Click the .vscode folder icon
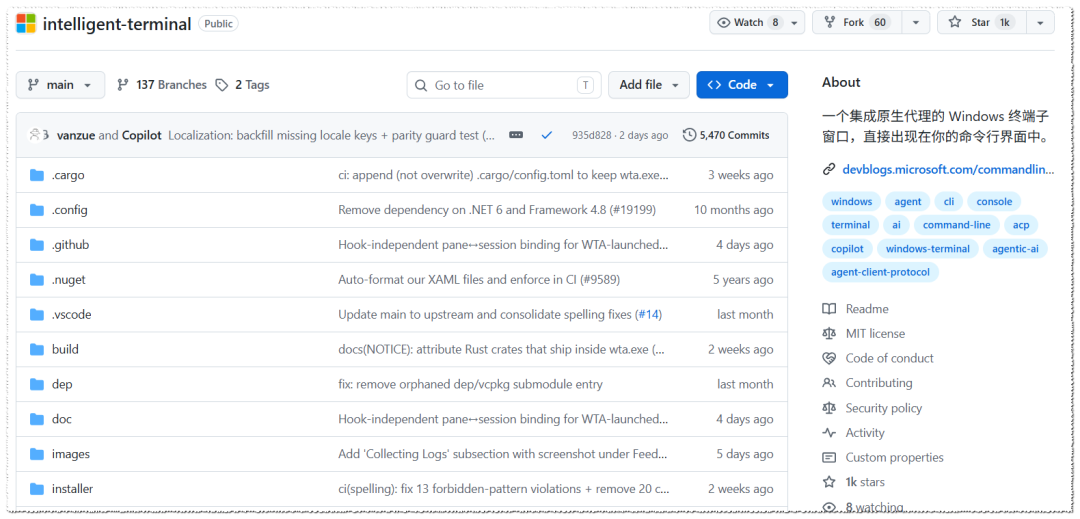Image resolution: width=1080 pixels, height=519 pixels. 37,315
